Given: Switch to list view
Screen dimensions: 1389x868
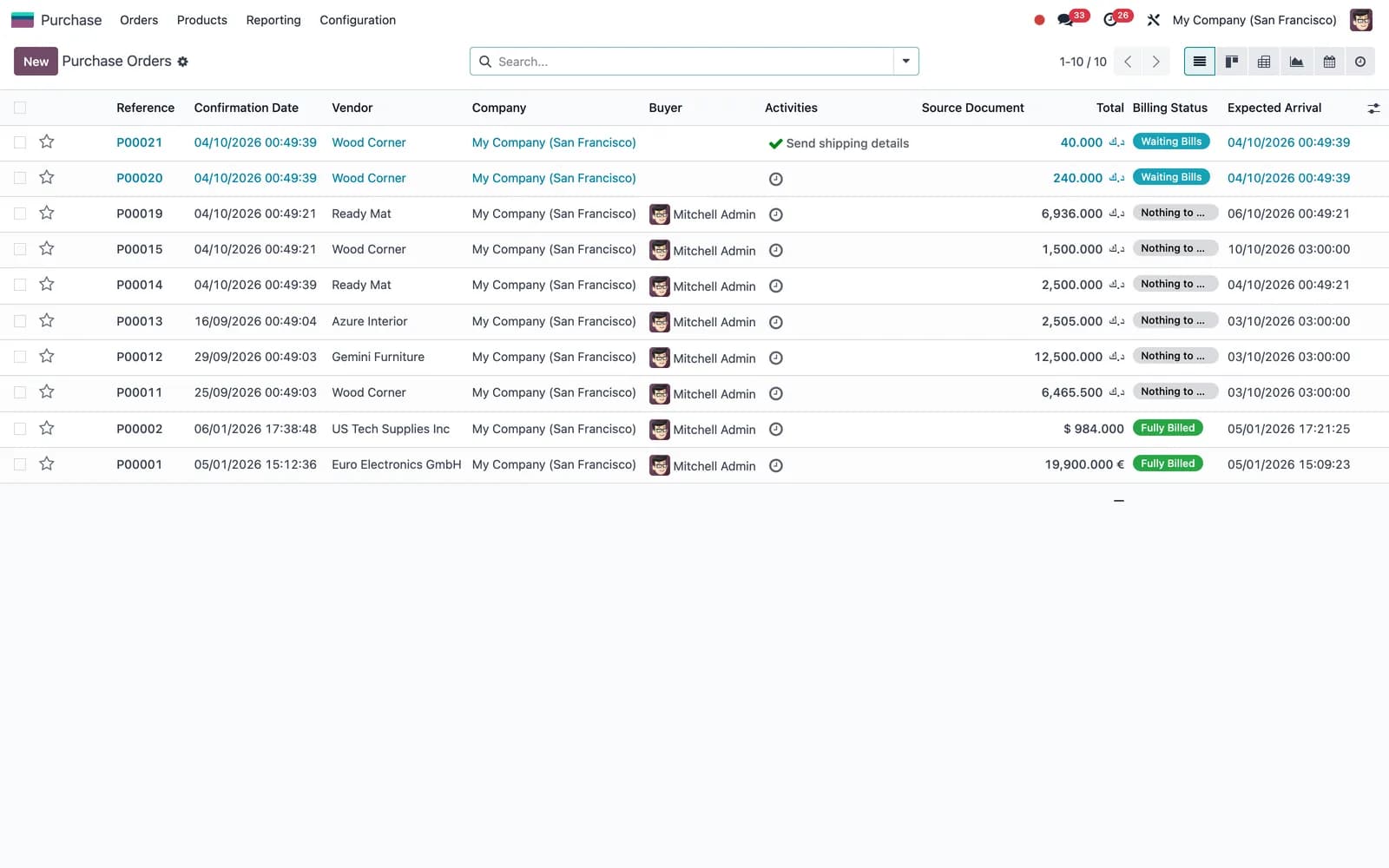Looking at the screenshot, I should [x=1200, y=62].
